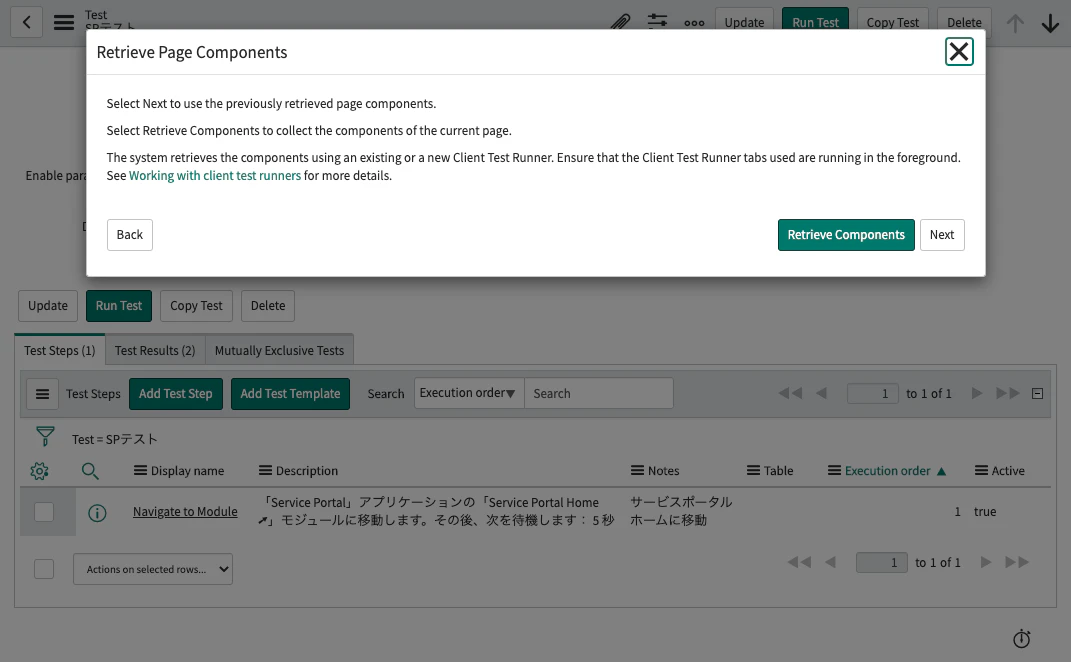Open Working with client test runners link

coord(214,176)
